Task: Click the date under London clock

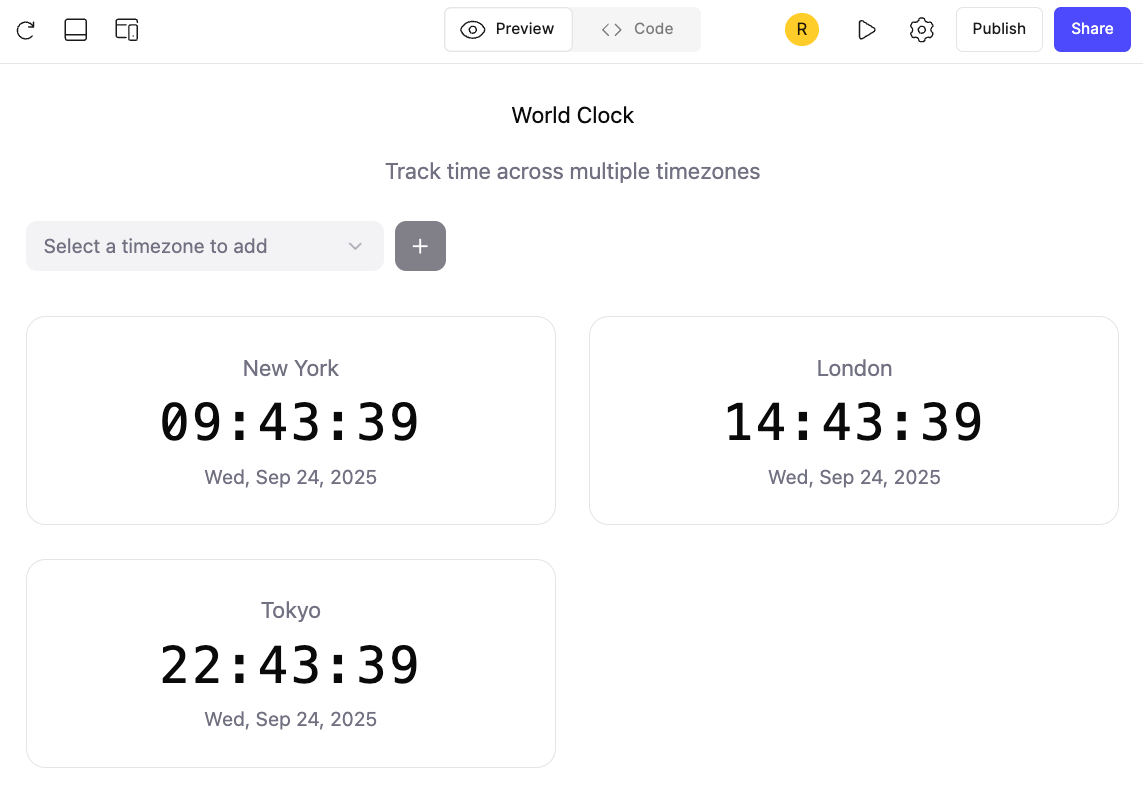Action: [x=853, y=477]
